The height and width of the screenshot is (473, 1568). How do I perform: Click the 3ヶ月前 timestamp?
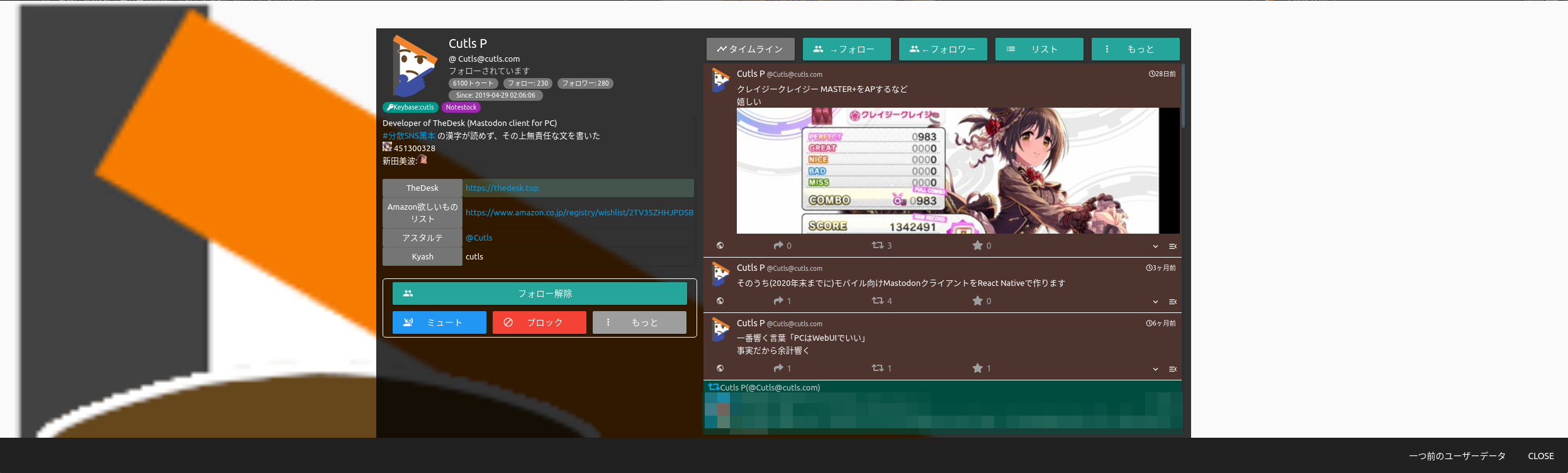(x=1161, y=268)
